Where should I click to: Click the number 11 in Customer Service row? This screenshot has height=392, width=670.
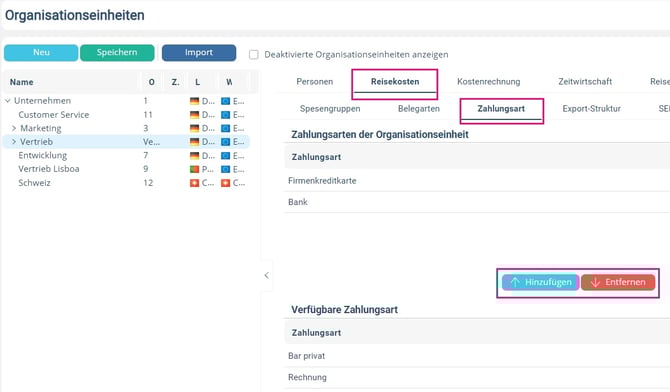[148, 115]
